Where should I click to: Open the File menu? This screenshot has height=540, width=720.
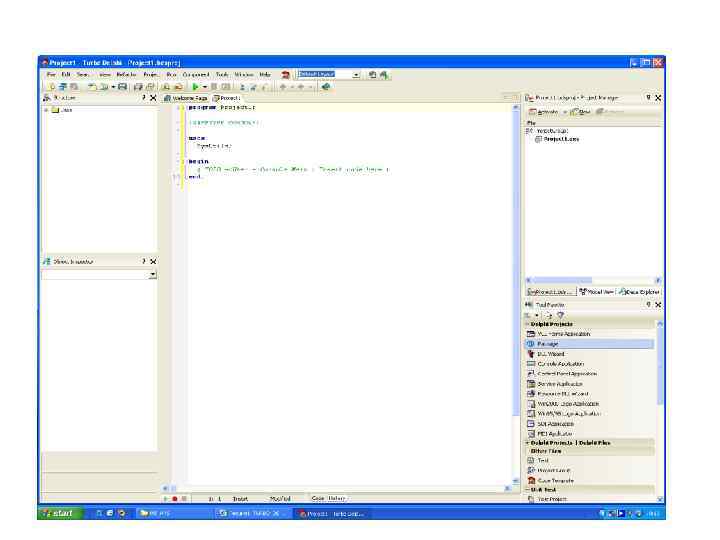51,74
